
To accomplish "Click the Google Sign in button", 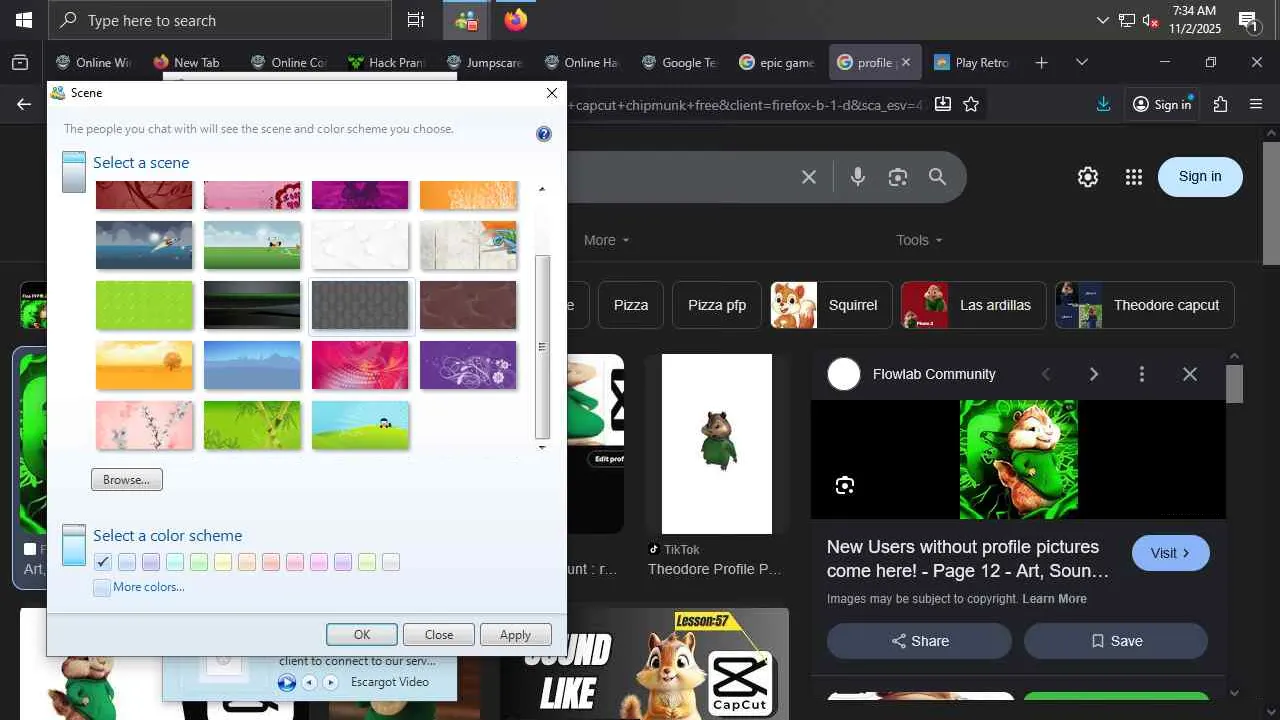I will 1200,177.
